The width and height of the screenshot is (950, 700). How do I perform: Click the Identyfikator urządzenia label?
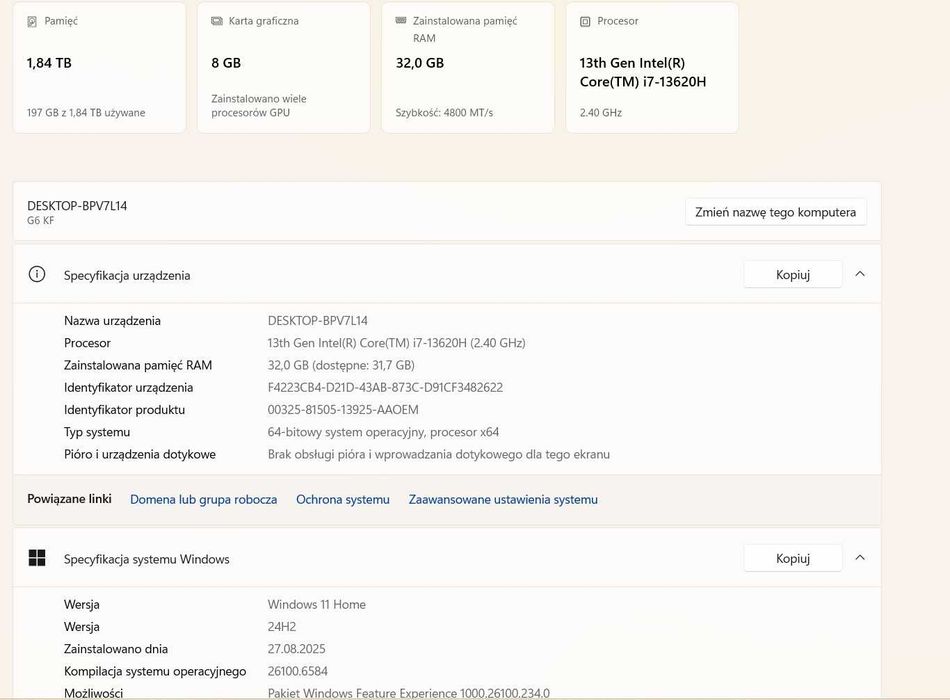128,387
